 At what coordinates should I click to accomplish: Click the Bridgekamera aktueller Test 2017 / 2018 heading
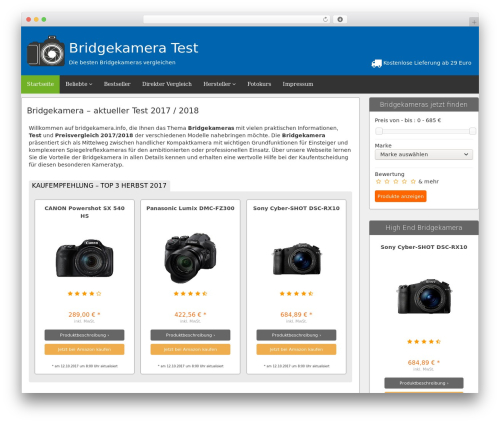pyautogui.click(x=113, y=111)
